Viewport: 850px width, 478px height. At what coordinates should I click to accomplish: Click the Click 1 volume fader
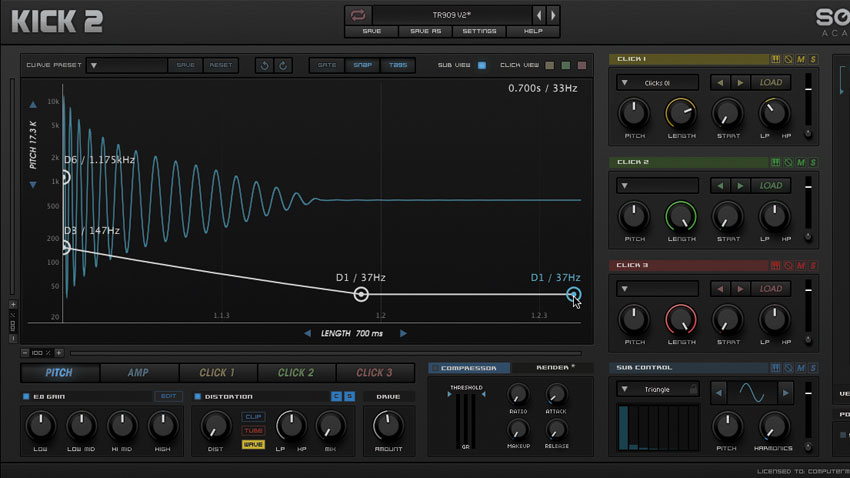[x=808, y=89]
